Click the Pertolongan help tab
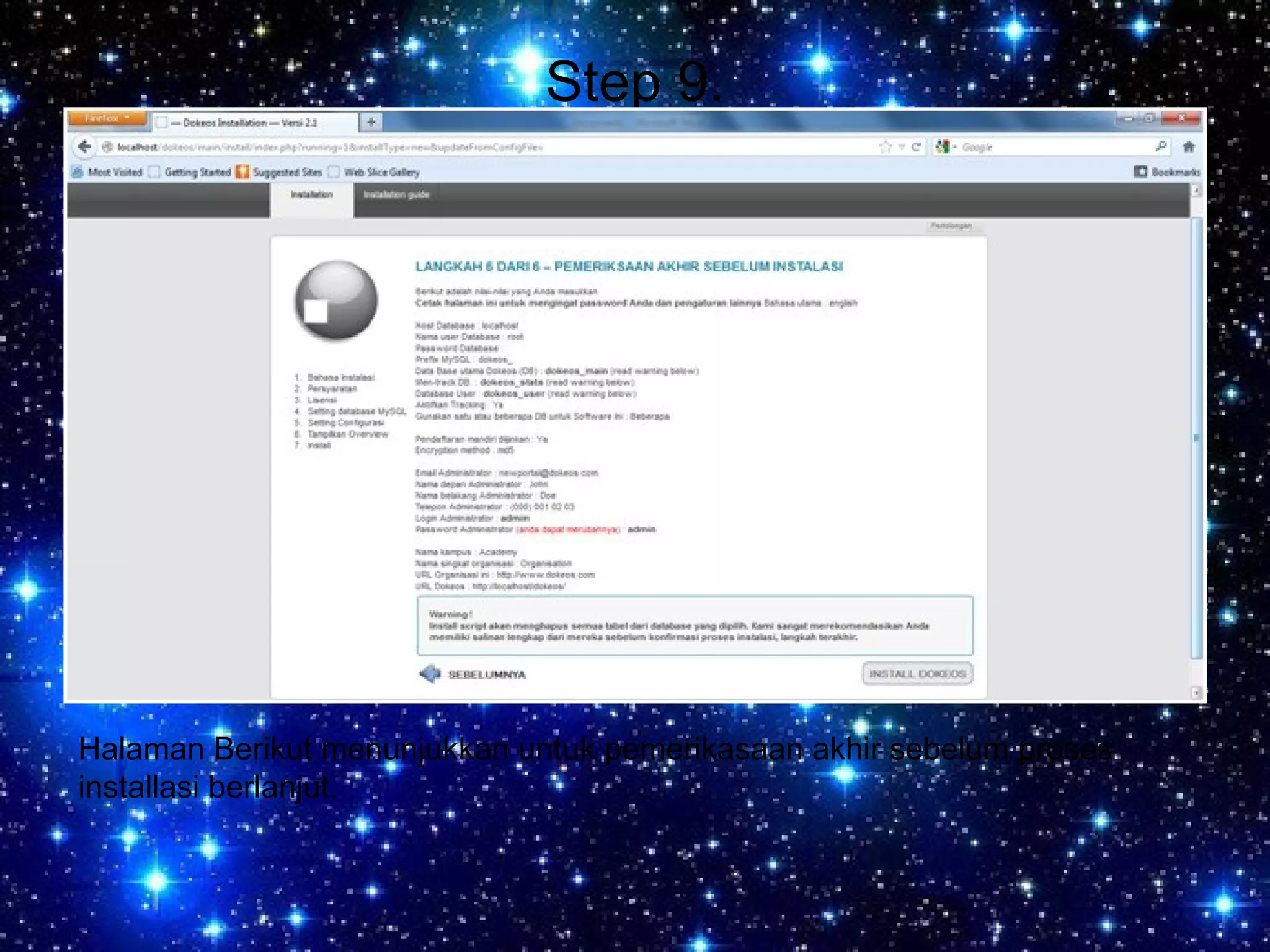1270x952 pixels. 951,226
